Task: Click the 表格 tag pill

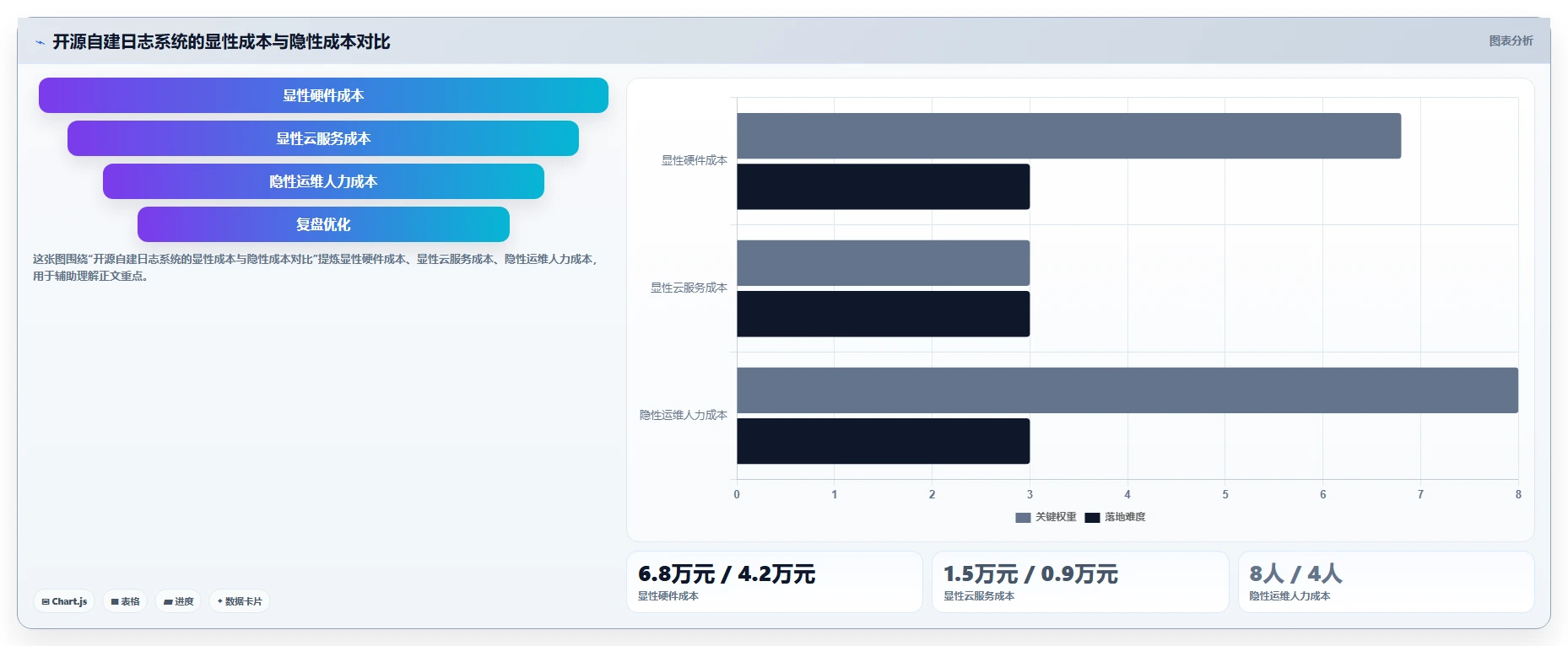Action: (125, 601)
